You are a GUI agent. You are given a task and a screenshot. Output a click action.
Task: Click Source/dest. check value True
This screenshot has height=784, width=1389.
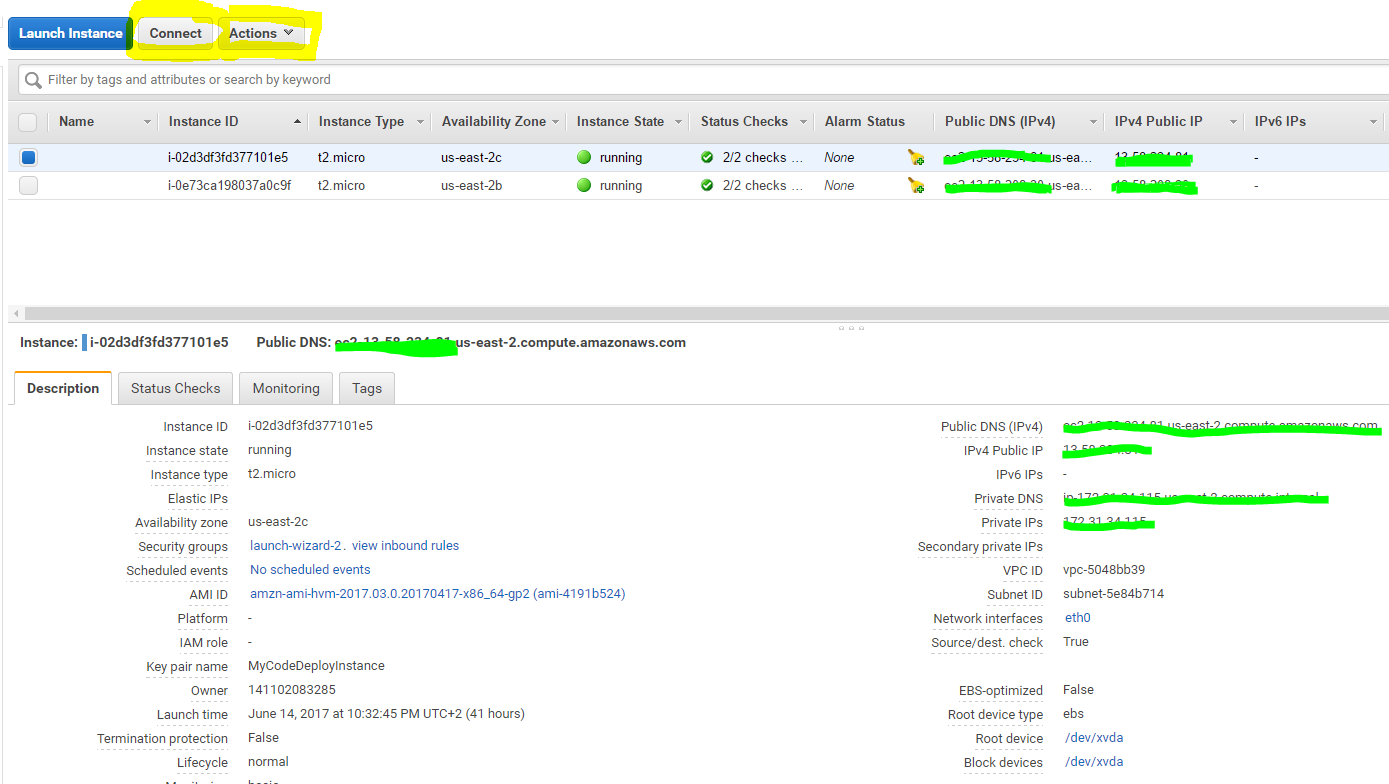click(1076, 642)
